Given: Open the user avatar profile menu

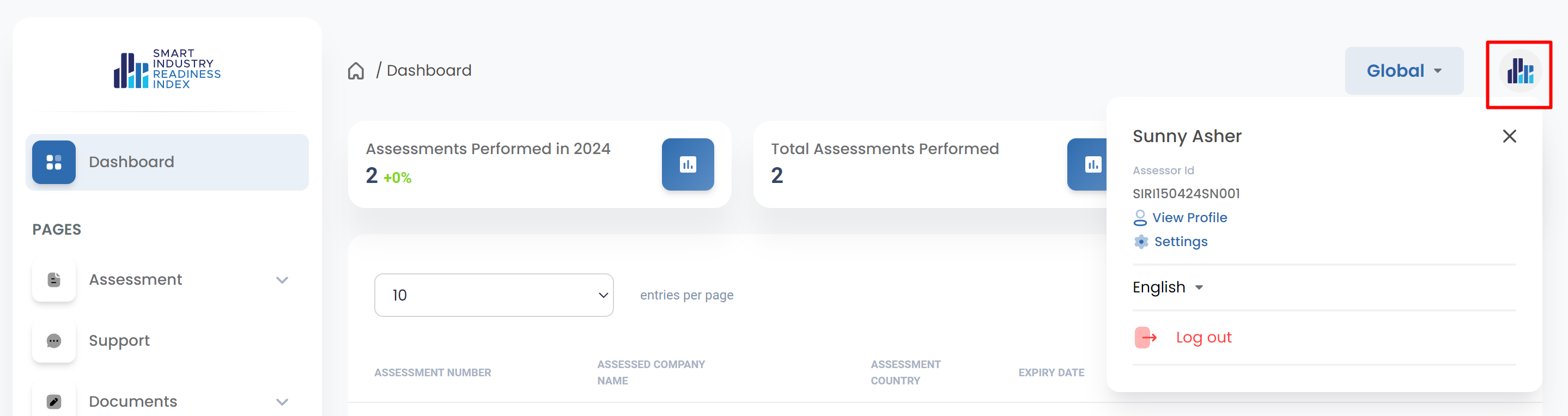Looking at the screenshot, I should (x=1519, y=72).
